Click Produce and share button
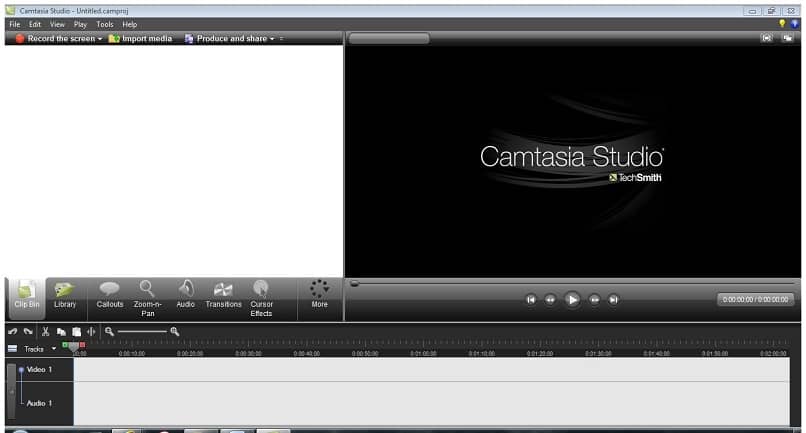 point(226,39)
